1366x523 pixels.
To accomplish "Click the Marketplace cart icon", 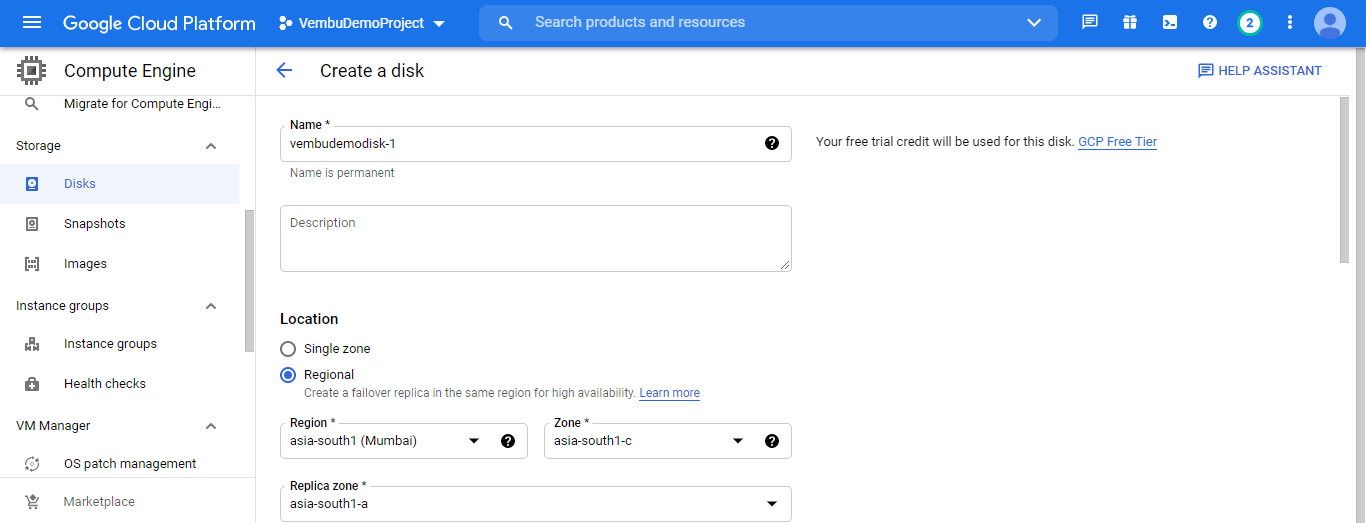I will (32, 502).
